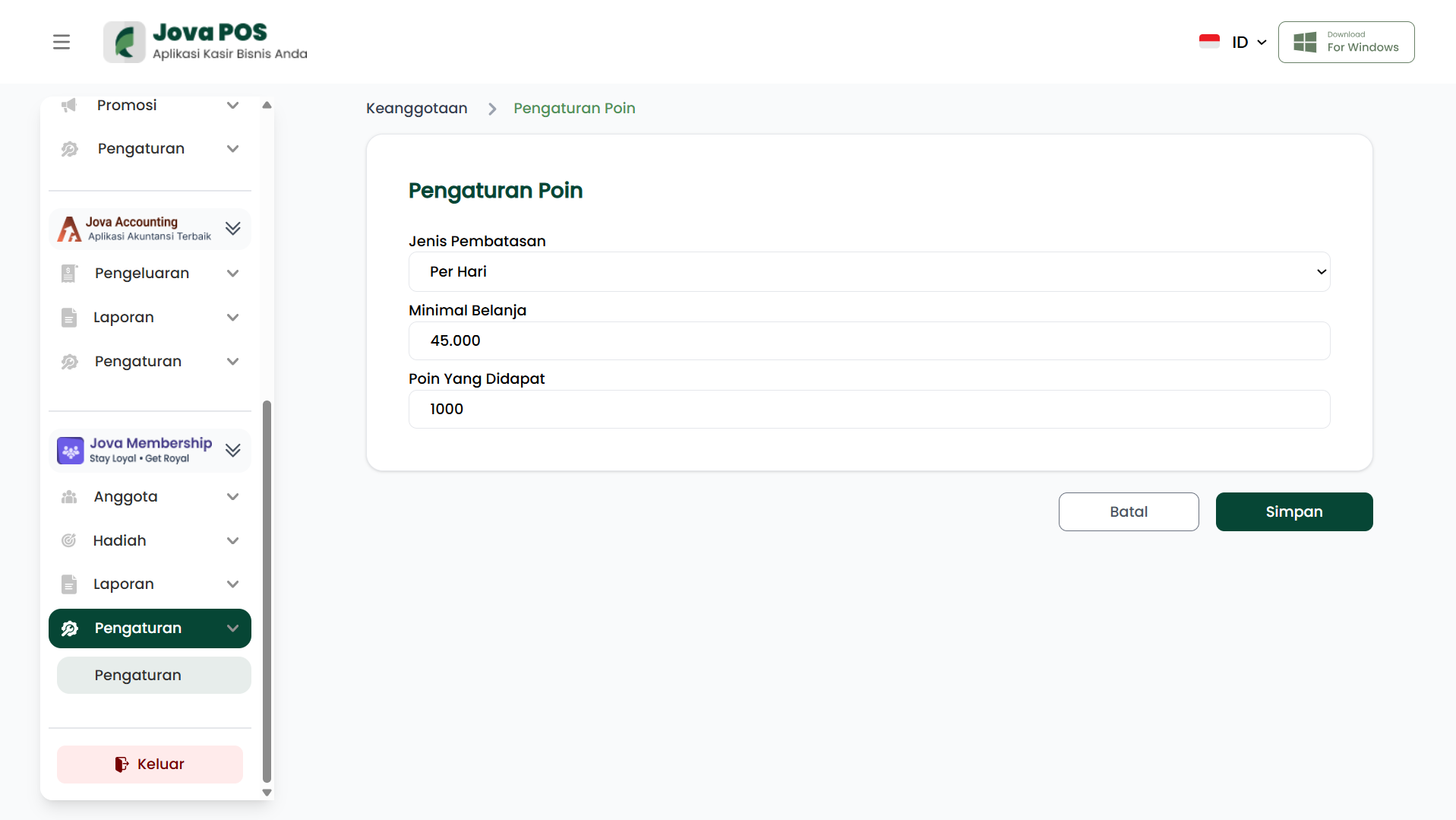Collapse the Jova Accounting section

click(x=232, y=229)
